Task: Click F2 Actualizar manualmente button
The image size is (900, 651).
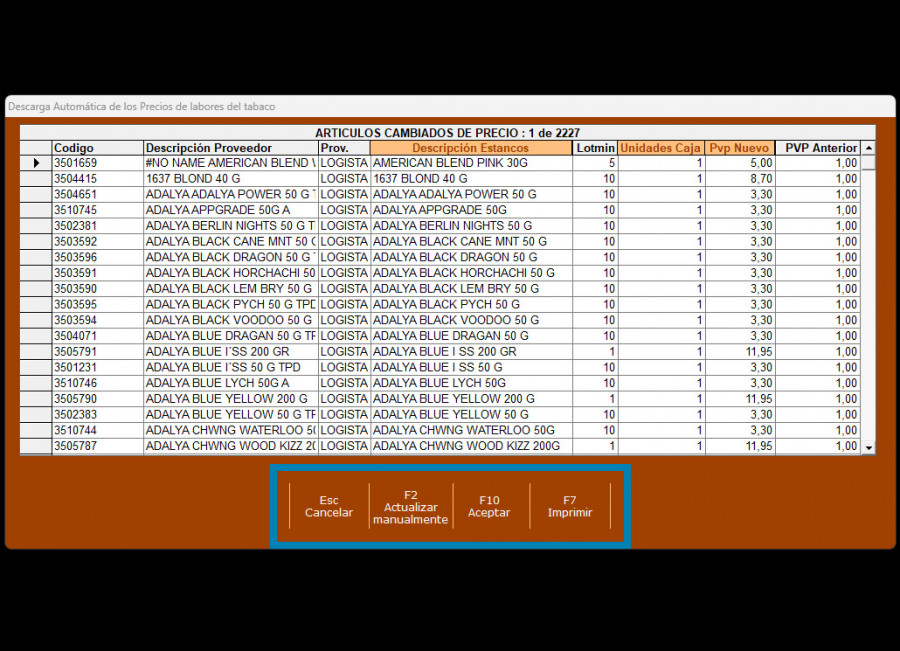Action: click(410, 507)
